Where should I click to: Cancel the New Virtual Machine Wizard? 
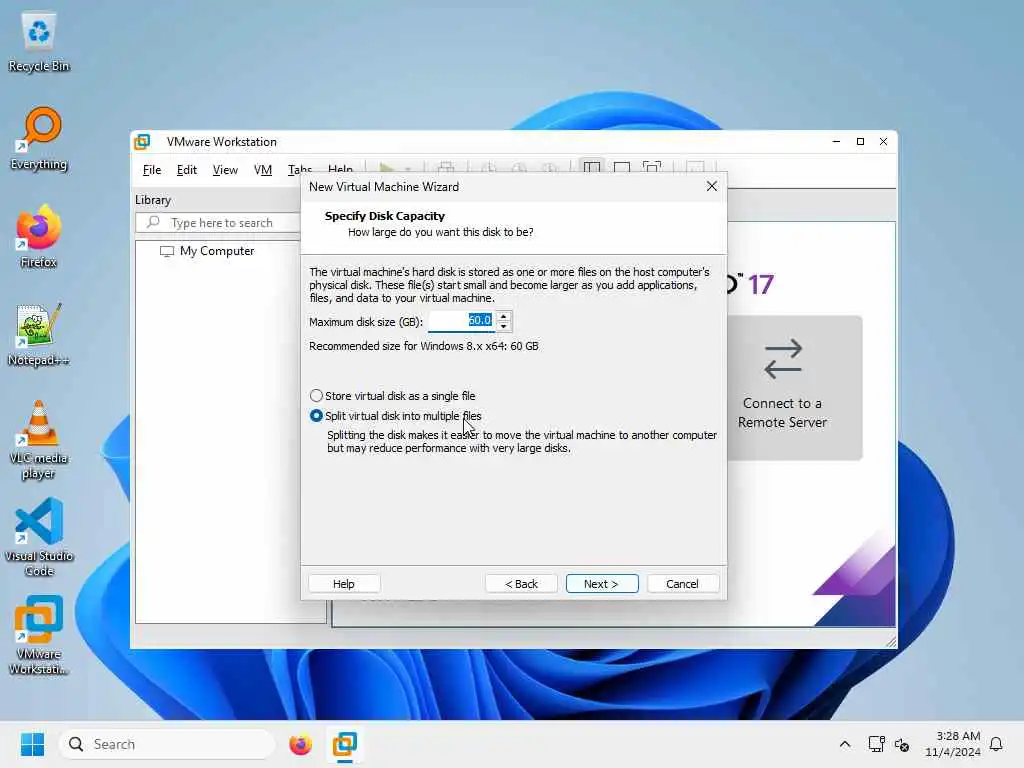pyautogui.click(x=682, y=584)
